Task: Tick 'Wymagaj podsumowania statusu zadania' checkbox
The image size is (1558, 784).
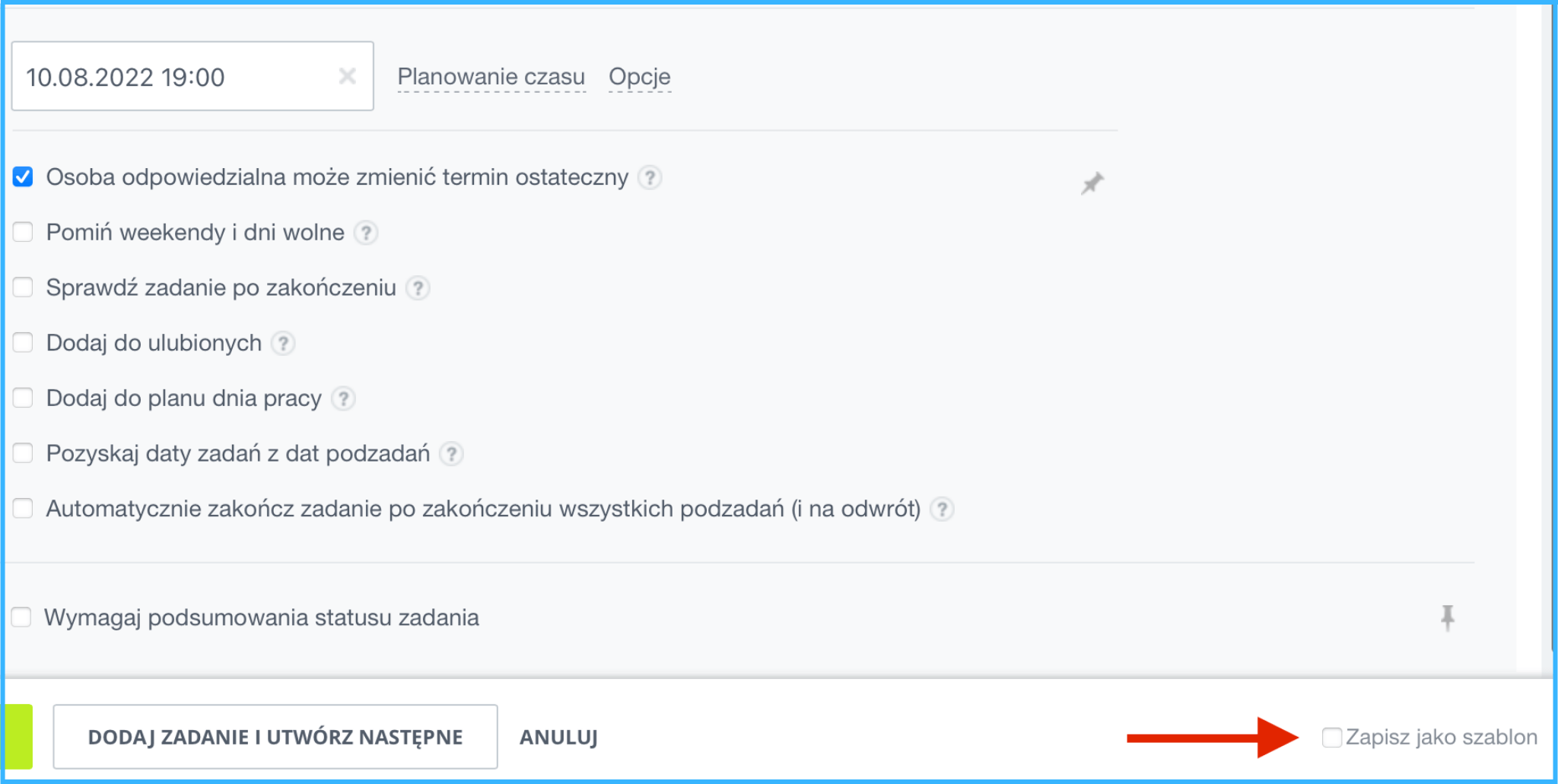Action: coord(21,617)
